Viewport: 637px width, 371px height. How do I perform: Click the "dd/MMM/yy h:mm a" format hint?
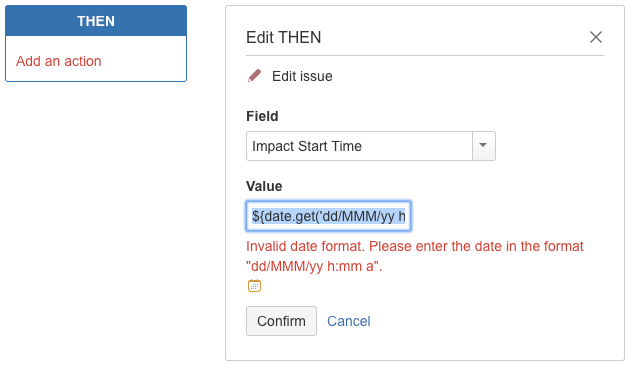pyautogui.click(x=314, y=266)
